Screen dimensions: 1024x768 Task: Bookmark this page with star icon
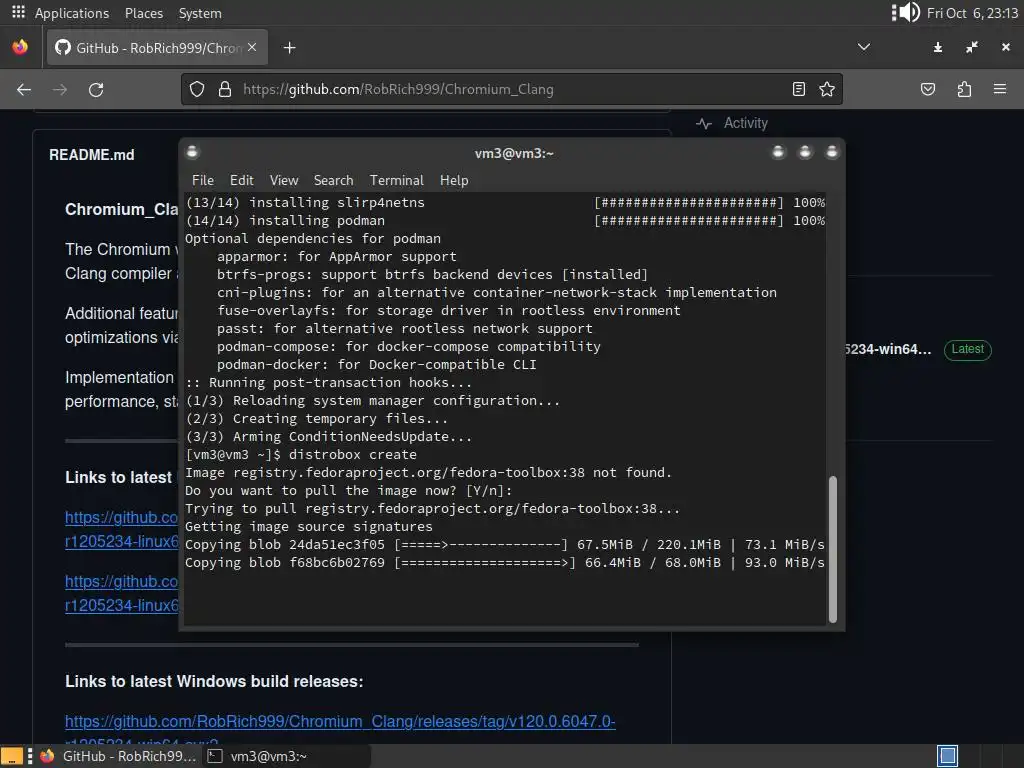click(827, 89)
